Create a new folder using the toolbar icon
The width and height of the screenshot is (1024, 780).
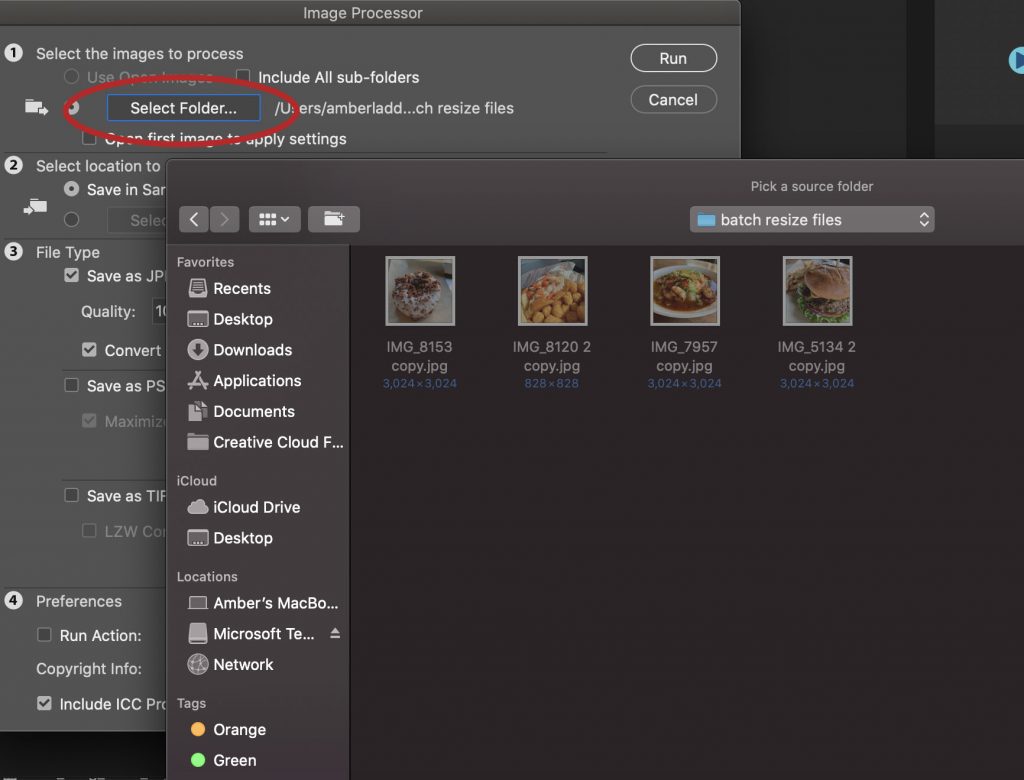click(334, 219)
